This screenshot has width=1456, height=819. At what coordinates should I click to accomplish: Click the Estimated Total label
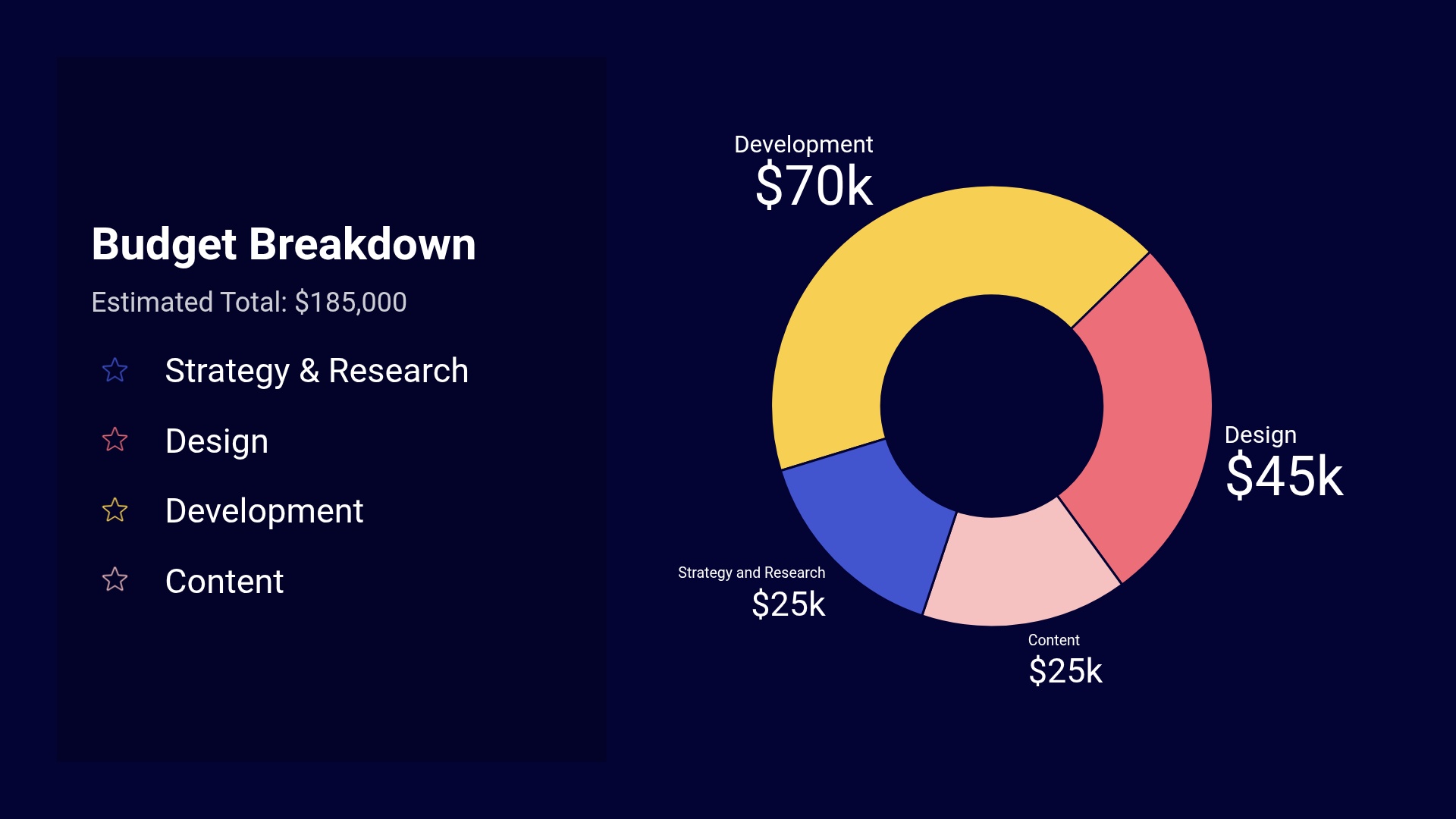(249, 302)
